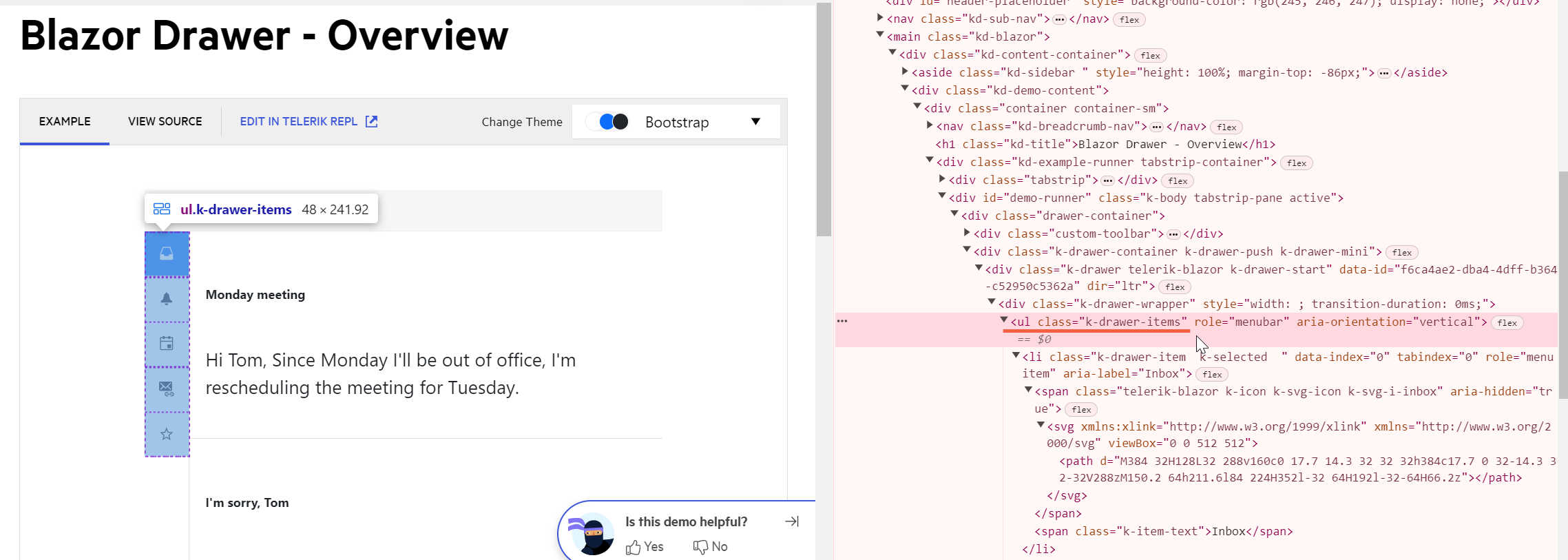Select the path element line
1568x560 pixels.
(1307, 469)
